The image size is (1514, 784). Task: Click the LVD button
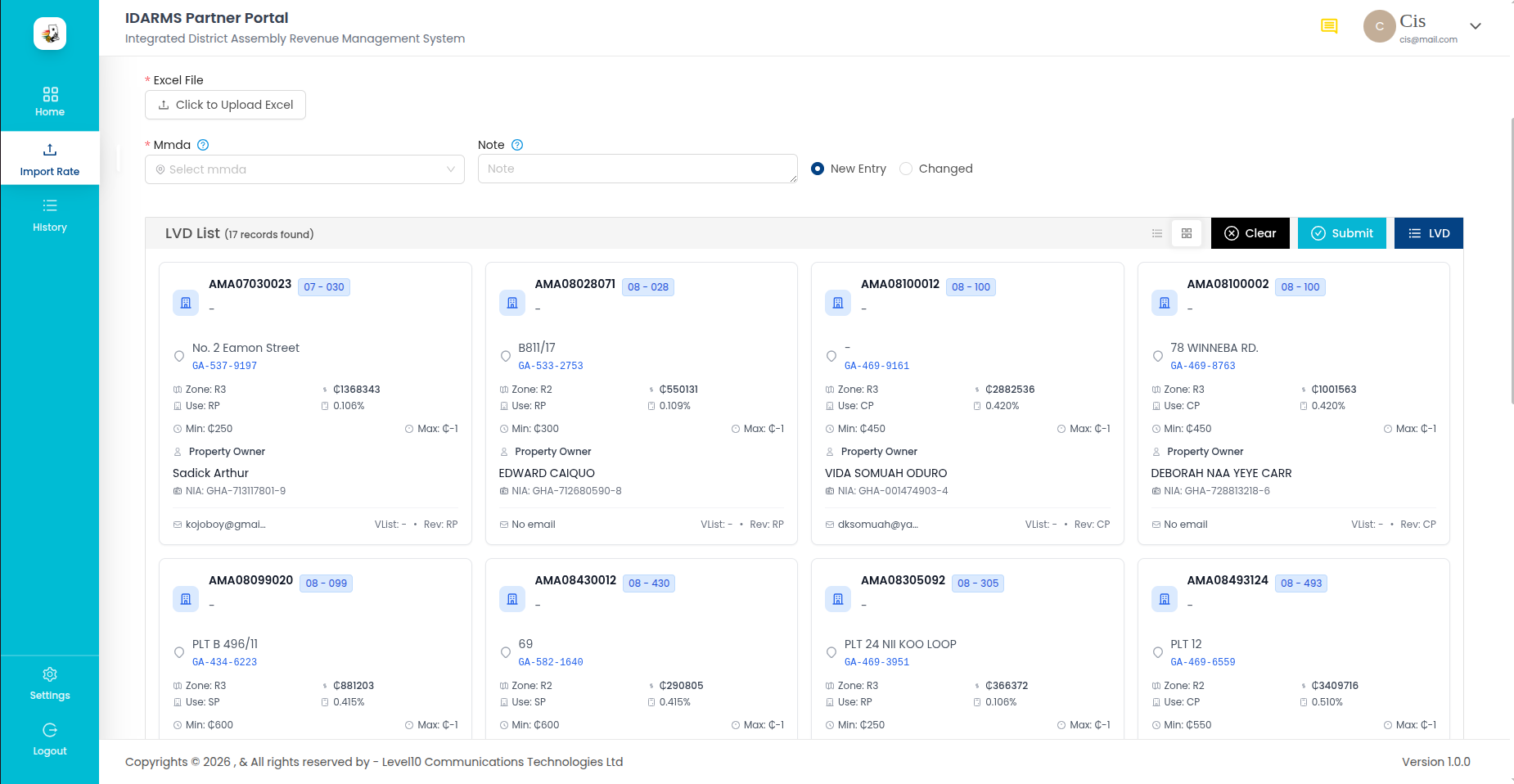tap(1429, 233)
